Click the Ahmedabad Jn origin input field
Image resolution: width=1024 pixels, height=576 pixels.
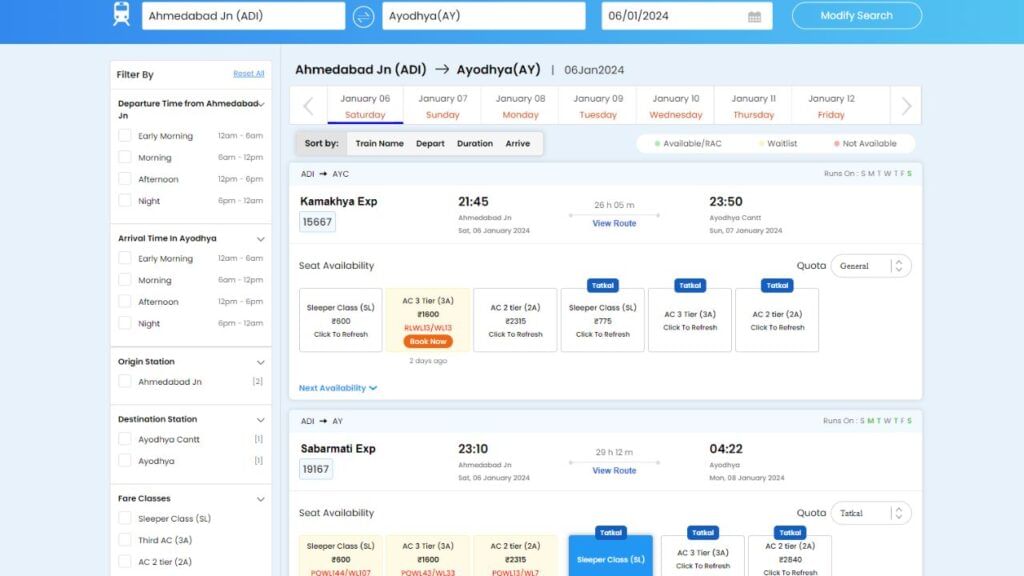pyautogui.click(x=243, y=16)
